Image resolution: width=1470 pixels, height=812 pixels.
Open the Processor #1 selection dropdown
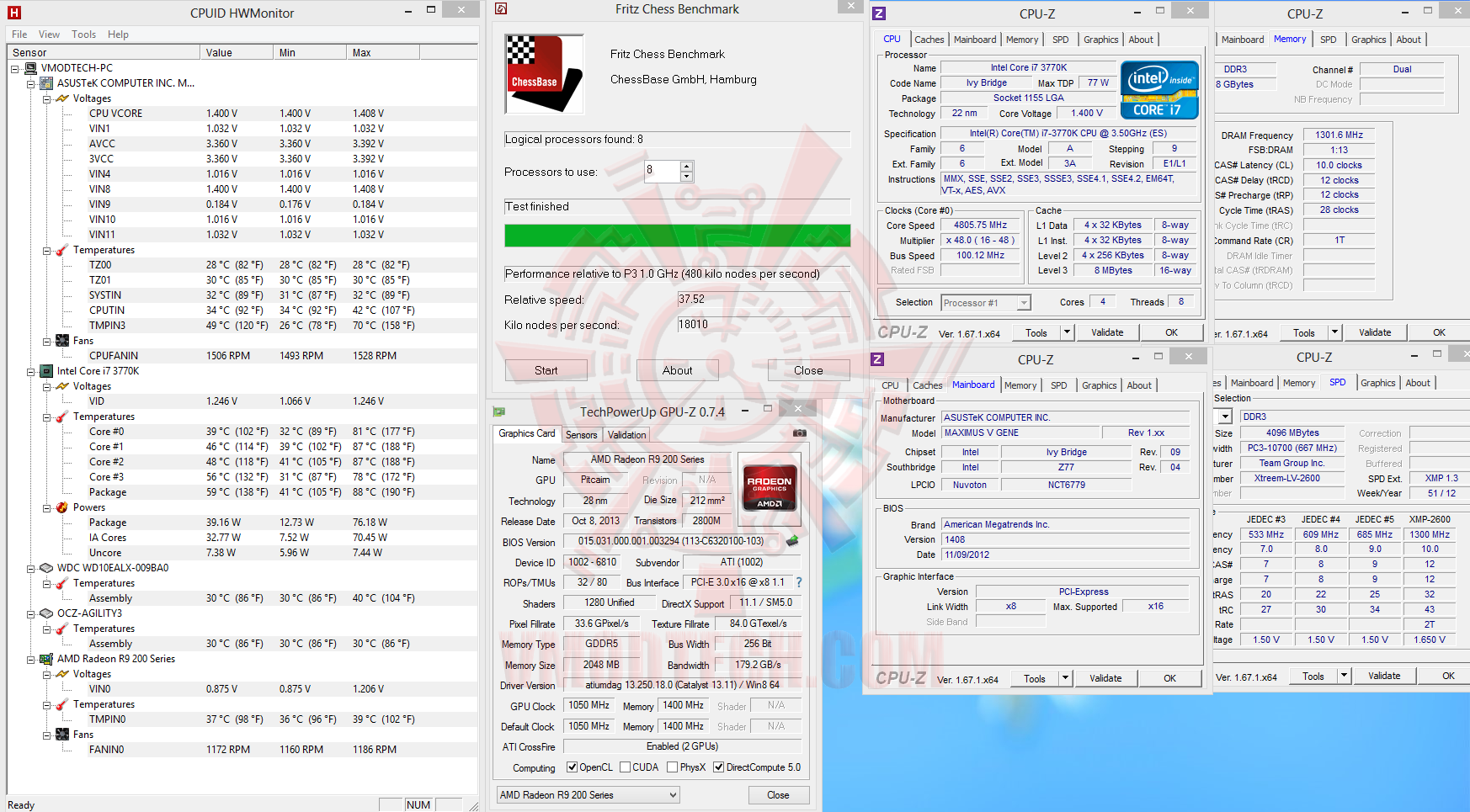click(x=1025, y=303)
